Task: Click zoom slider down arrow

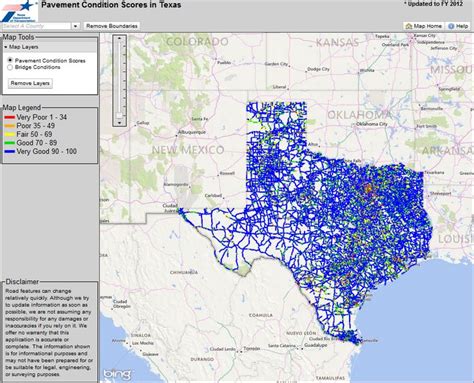Action: [119, 123]
